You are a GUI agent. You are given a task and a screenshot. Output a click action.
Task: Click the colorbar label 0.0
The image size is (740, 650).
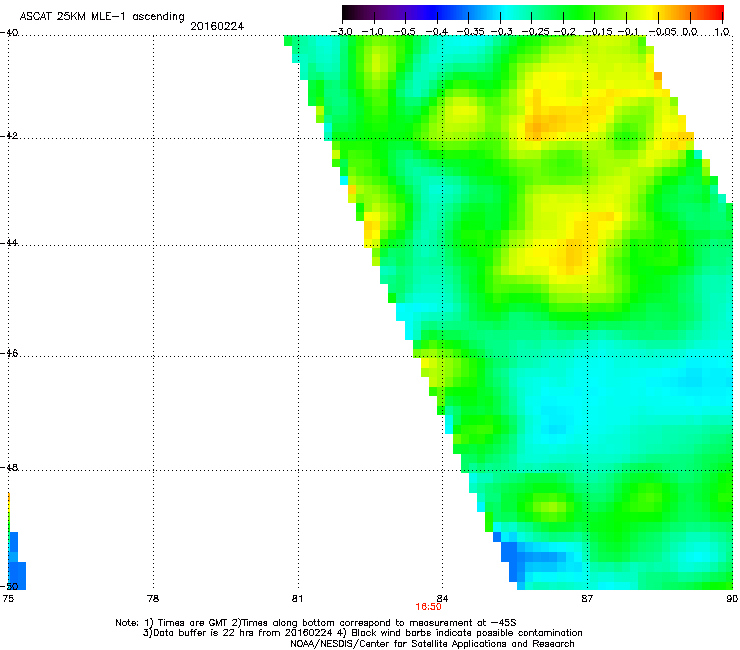pos(690,32)
